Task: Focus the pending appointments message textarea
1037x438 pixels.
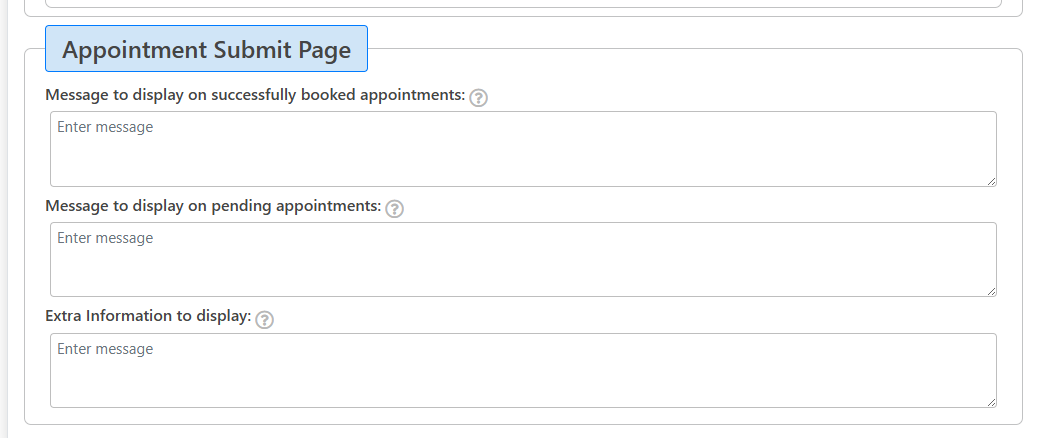Action: [523, 259]
